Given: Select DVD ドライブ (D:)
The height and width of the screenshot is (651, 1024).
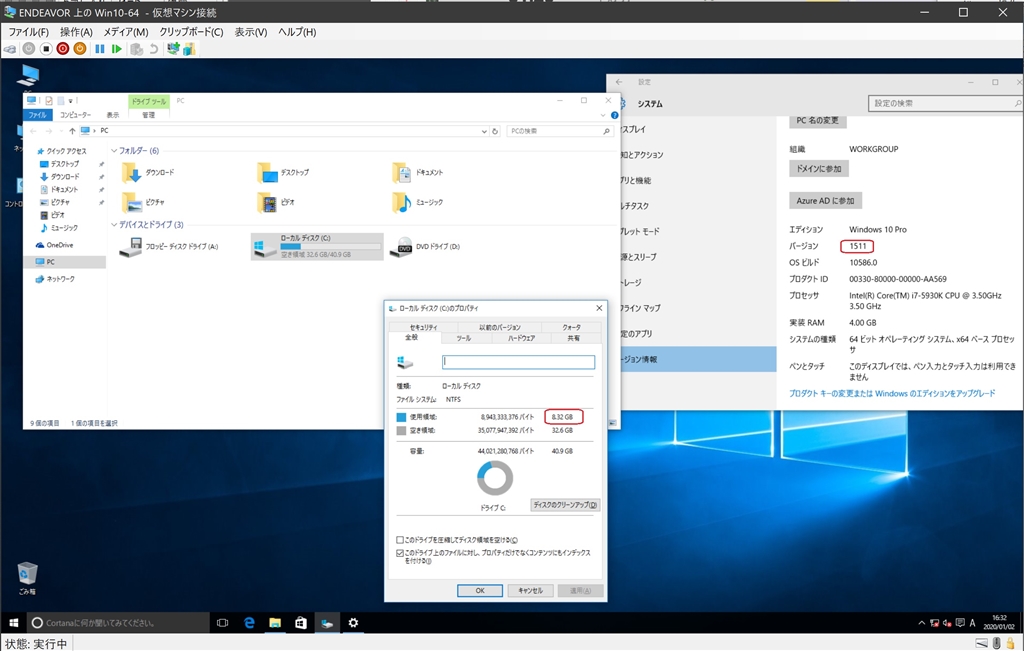Looking at the screenshot, I should tap(425, 247).
